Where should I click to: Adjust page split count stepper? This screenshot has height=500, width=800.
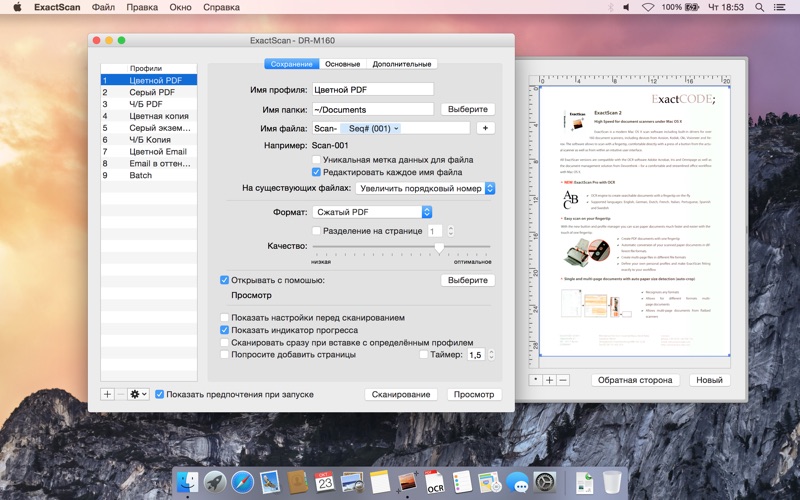pos(451,231)
